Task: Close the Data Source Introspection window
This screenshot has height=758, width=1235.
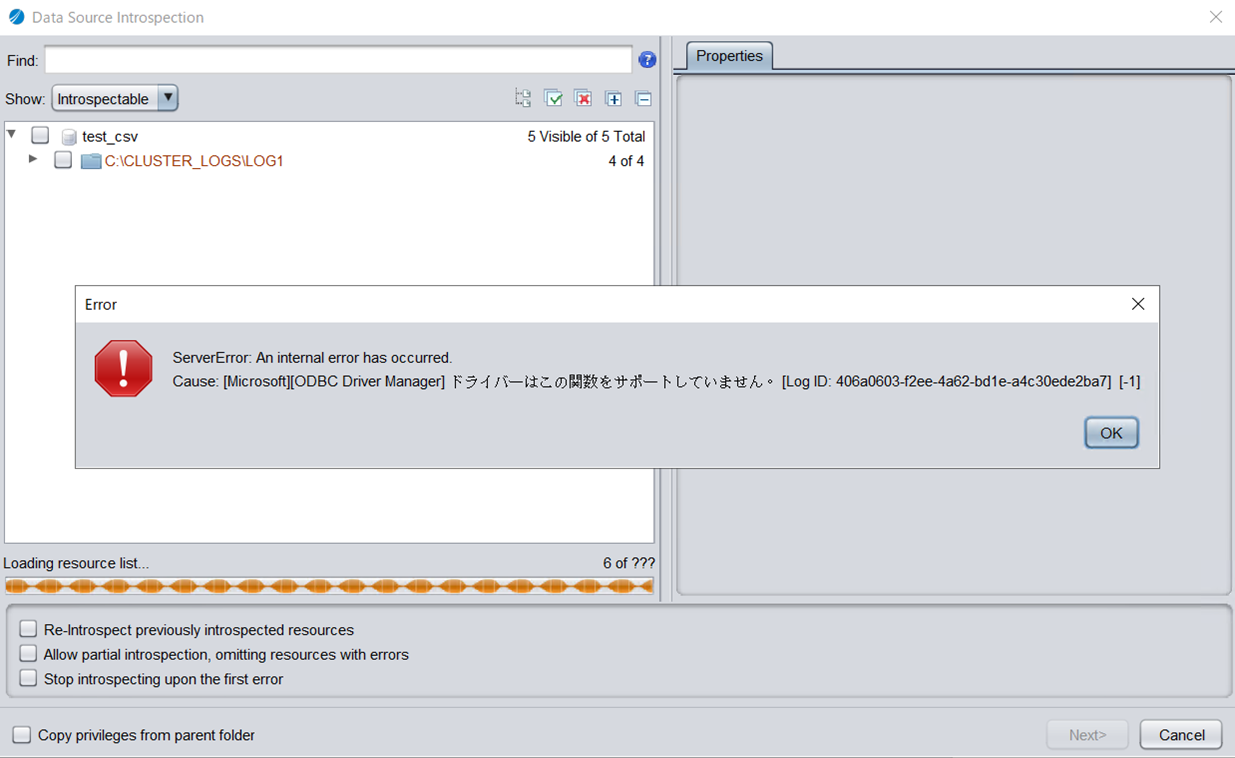Action: (1216, 17)
